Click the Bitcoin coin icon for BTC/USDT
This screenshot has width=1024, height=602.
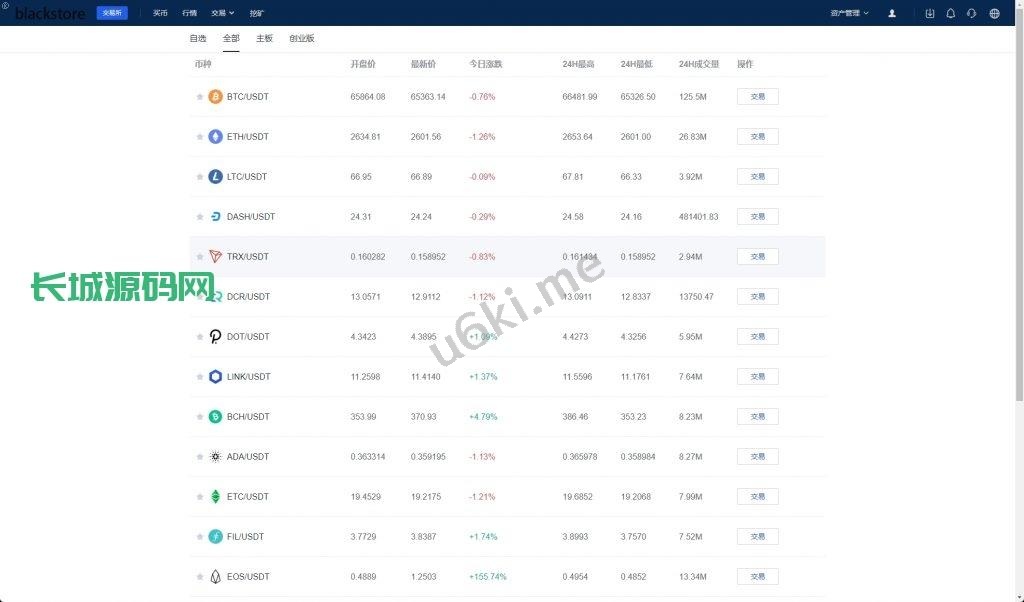point(215,97)
